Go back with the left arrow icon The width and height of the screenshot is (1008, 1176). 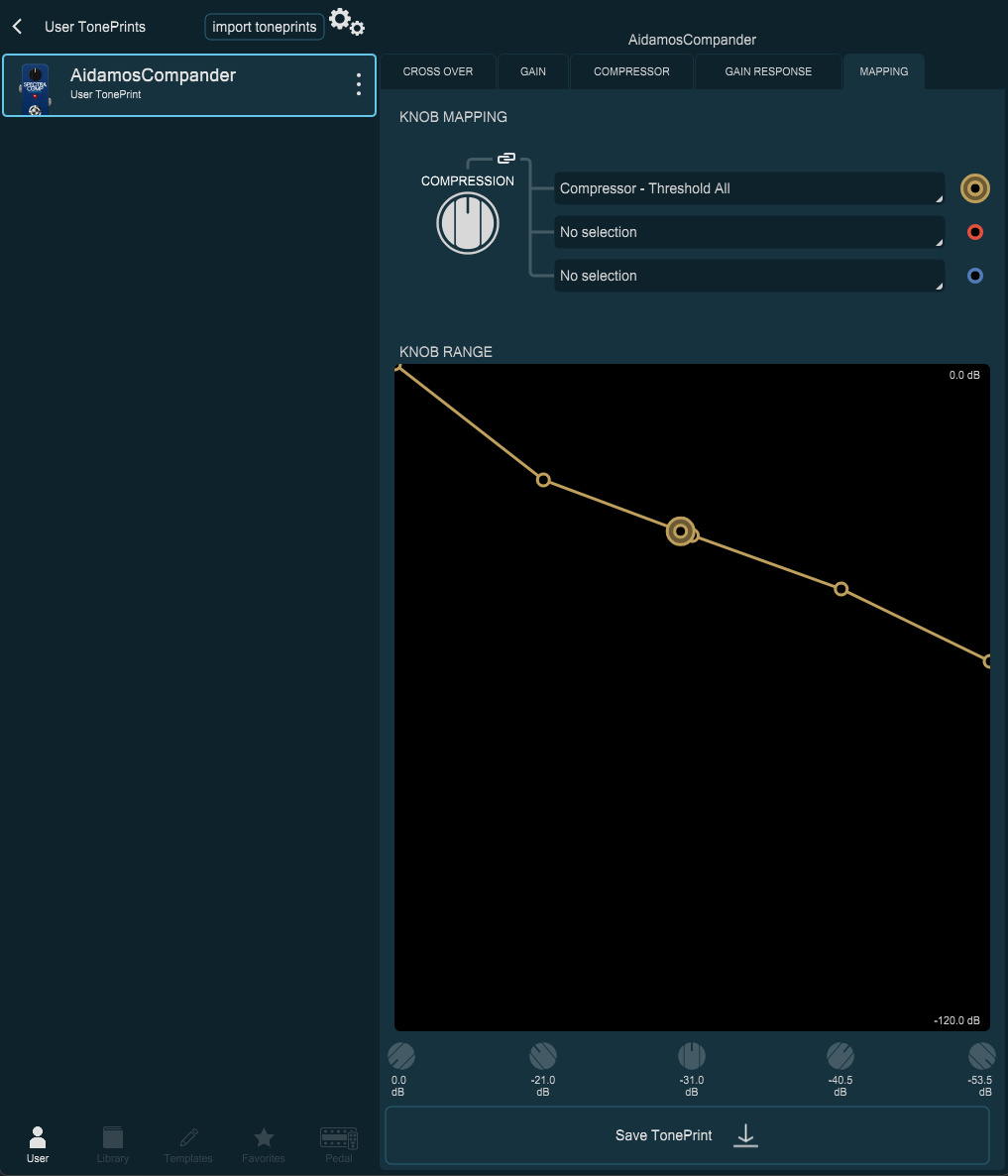point(17,27)
